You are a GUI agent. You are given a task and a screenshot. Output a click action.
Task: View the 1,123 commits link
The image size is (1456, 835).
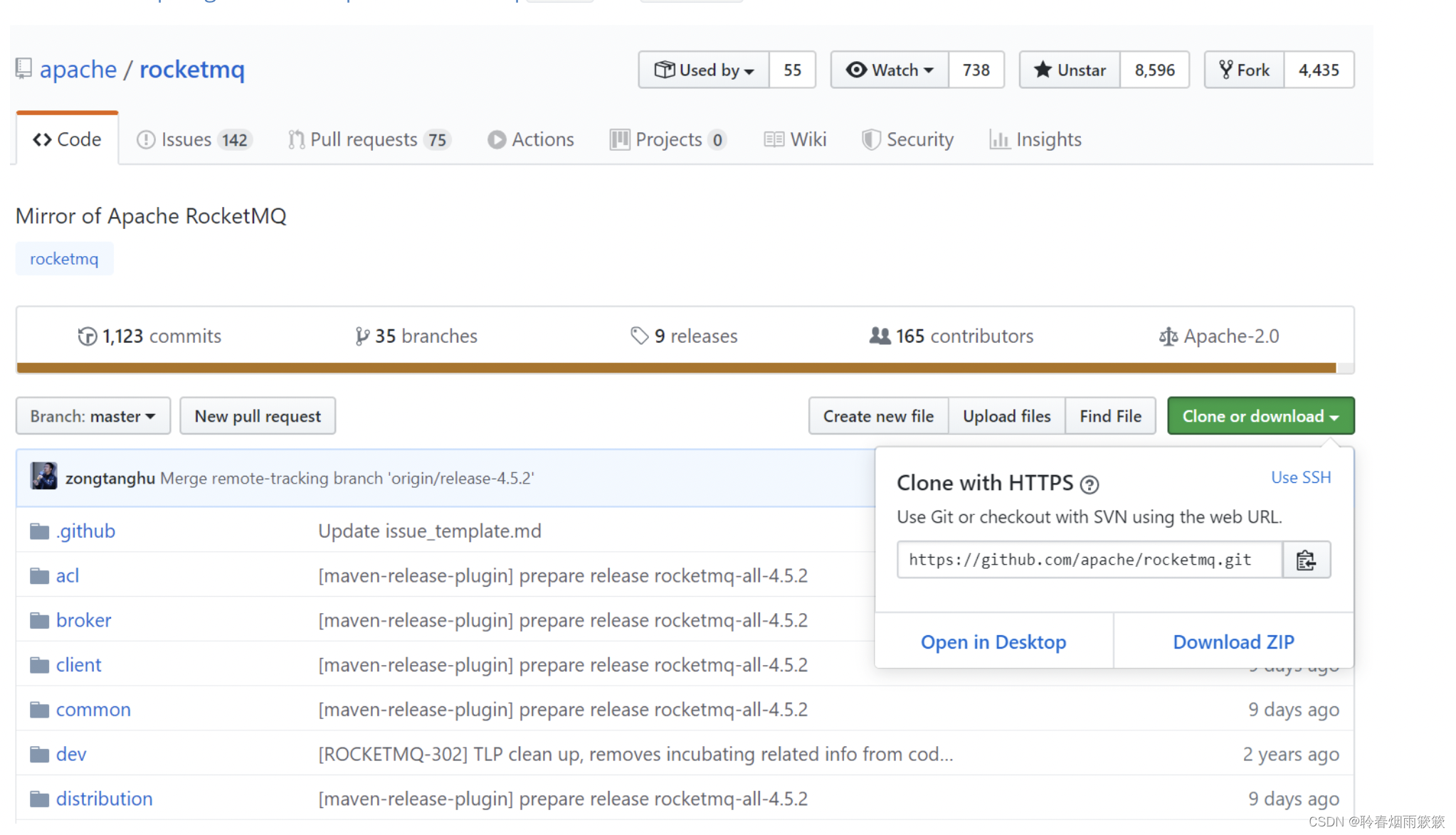149,336
